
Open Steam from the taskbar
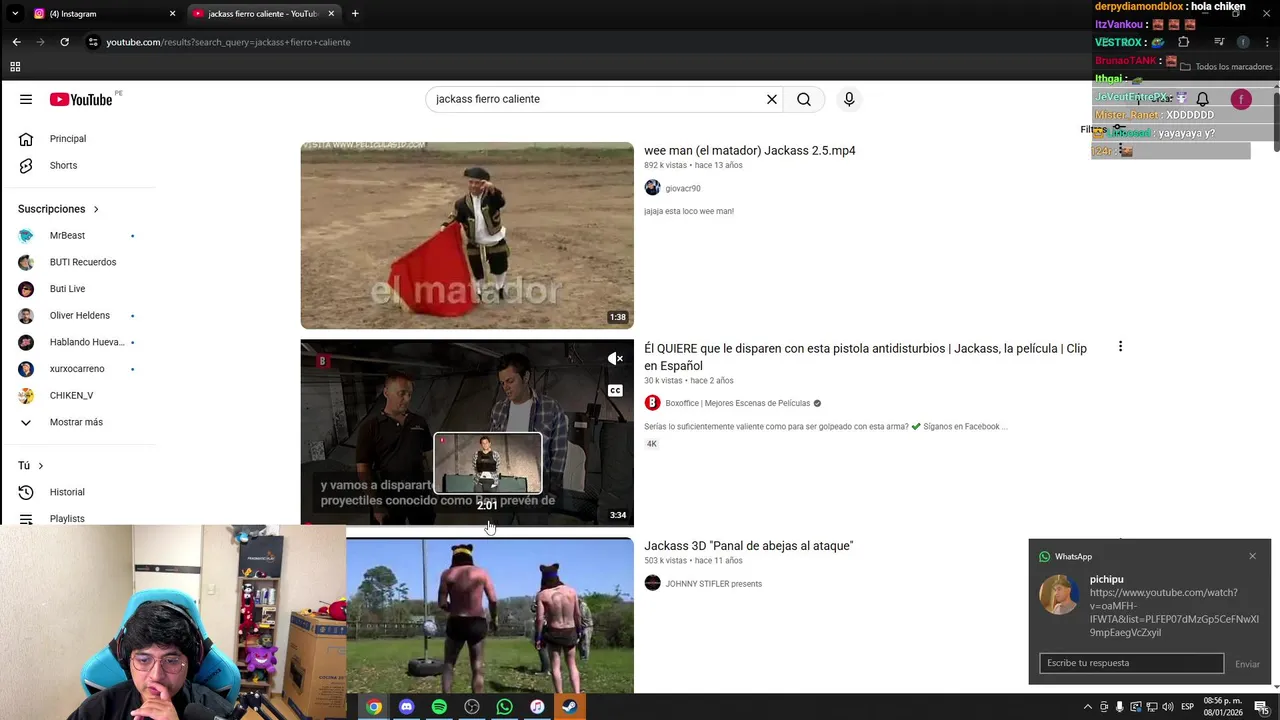coord(569,707)
